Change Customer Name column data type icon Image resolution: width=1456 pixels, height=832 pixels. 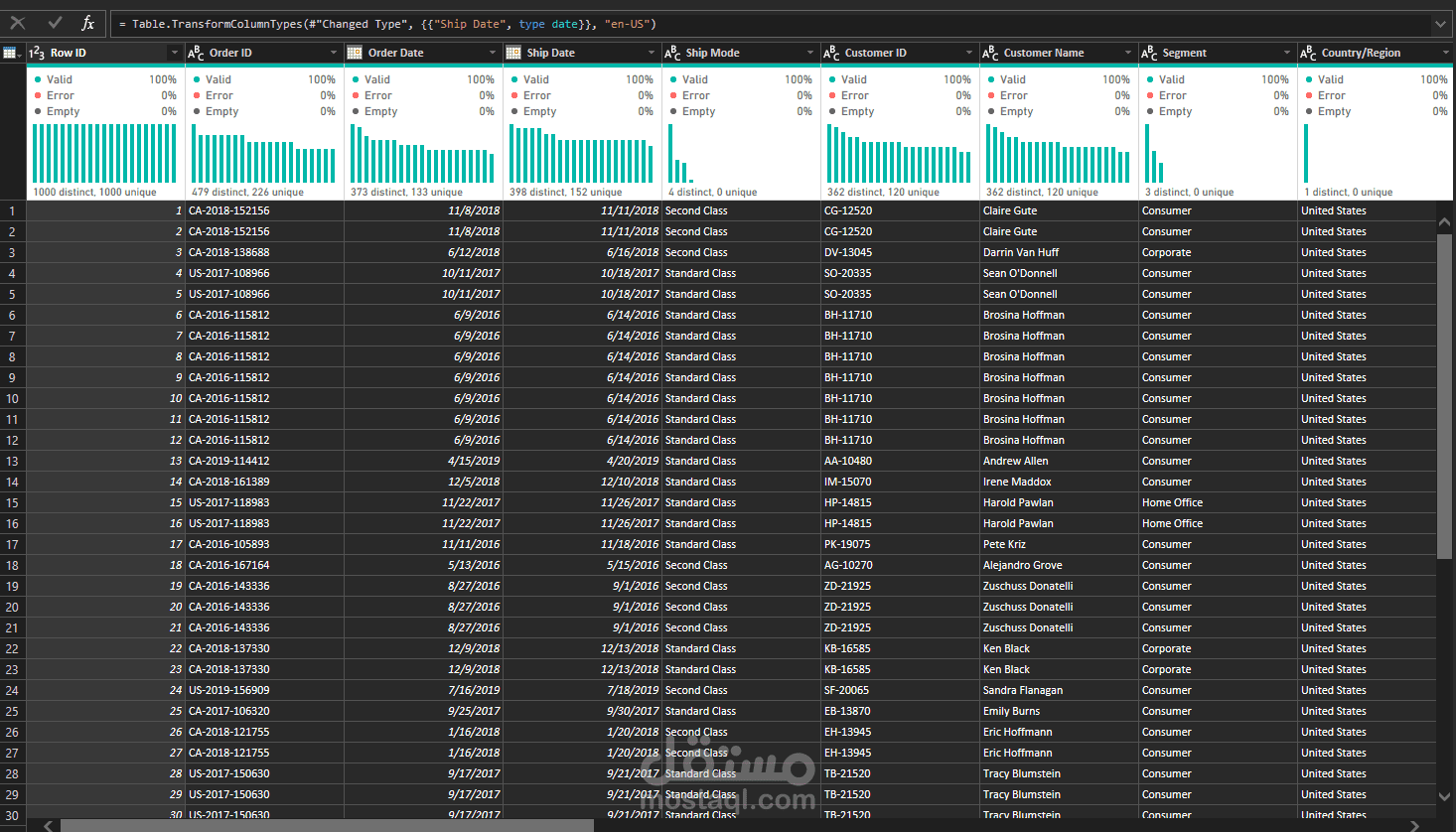pos(990,53)
